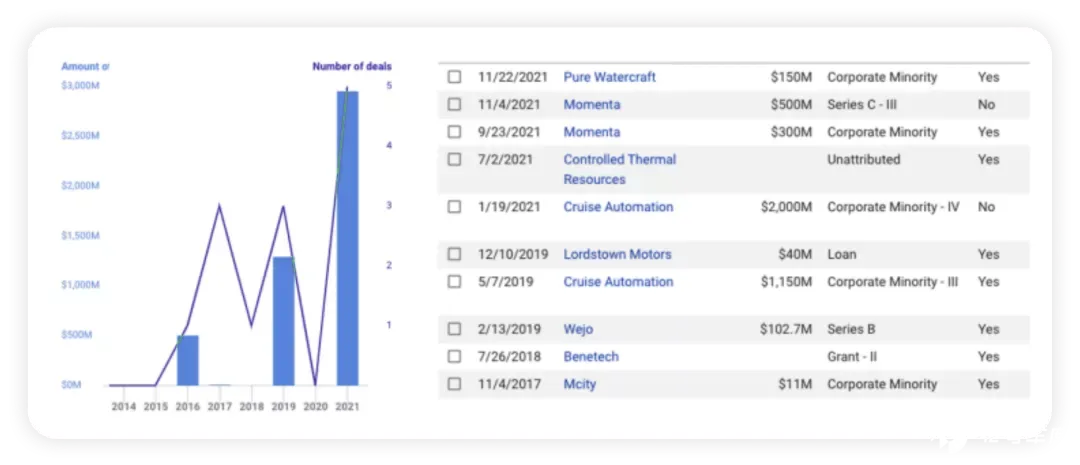The image size is (1080, 465).
Task: Check the Benetech row checkbox
Action: [455, 357]
